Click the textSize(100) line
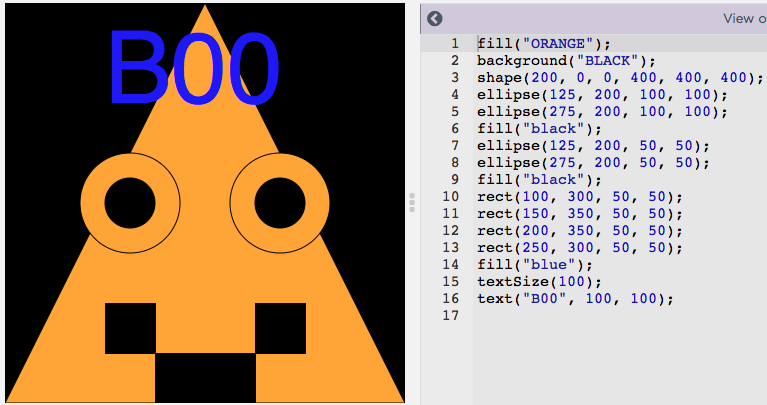The height and width of the screenshot is (405, 767). coord(539,282)
